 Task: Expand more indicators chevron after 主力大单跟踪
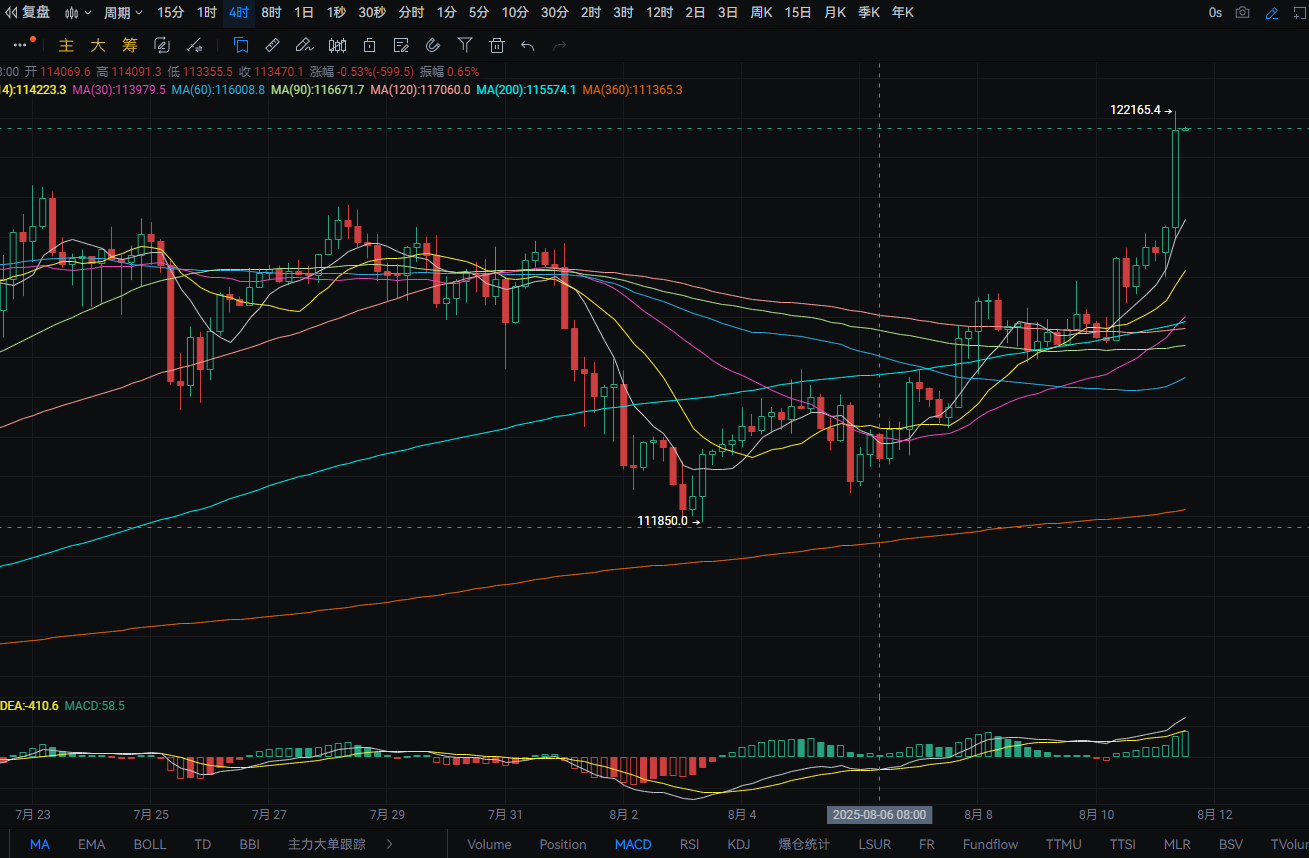[x=389, y=844]
